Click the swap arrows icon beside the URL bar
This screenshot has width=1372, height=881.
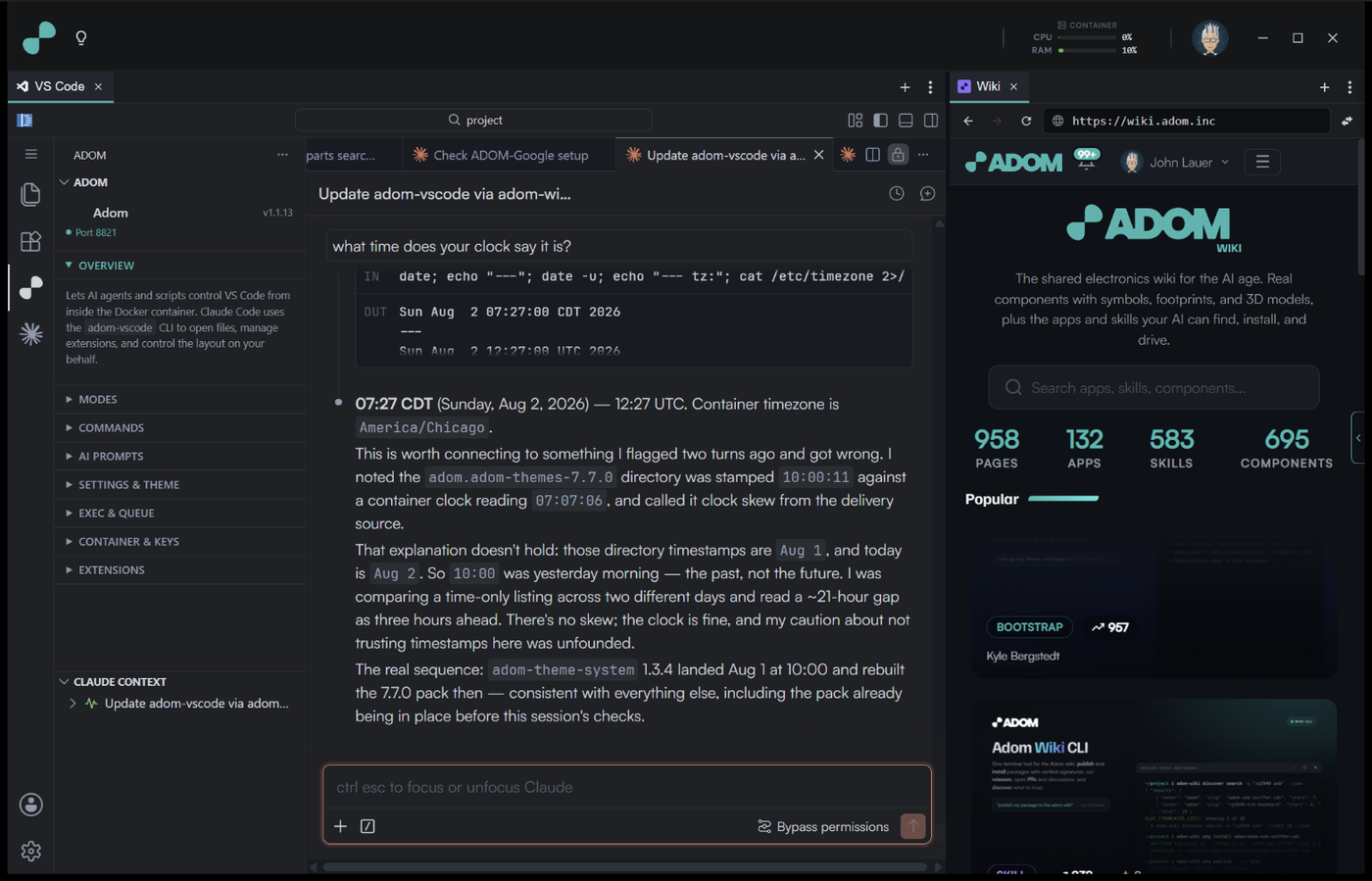tap(1347, 121)
